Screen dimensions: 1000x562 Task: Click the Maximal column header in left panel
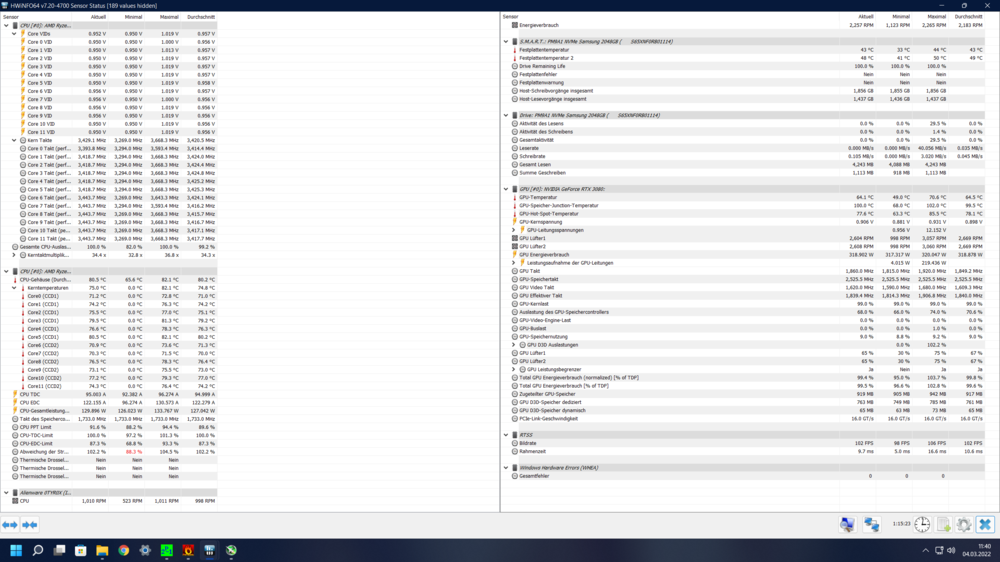[x=168, y=17]
